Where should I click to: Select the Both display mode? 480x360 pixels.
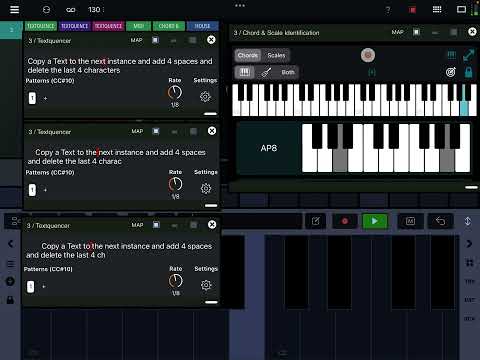(x=288, y=72)
